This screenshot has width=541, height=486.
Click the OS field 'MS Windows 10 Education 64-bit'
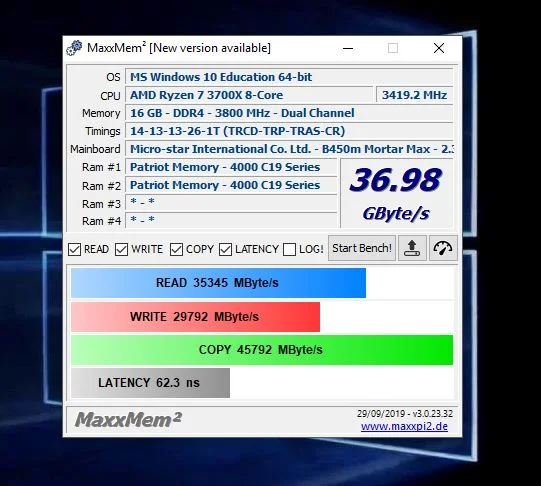[289, 77]
